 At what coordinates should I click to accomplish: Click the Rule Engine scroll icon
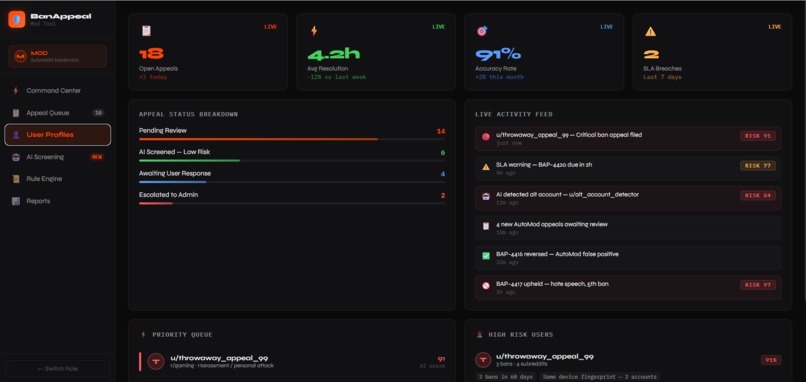(x=16, y=179)
